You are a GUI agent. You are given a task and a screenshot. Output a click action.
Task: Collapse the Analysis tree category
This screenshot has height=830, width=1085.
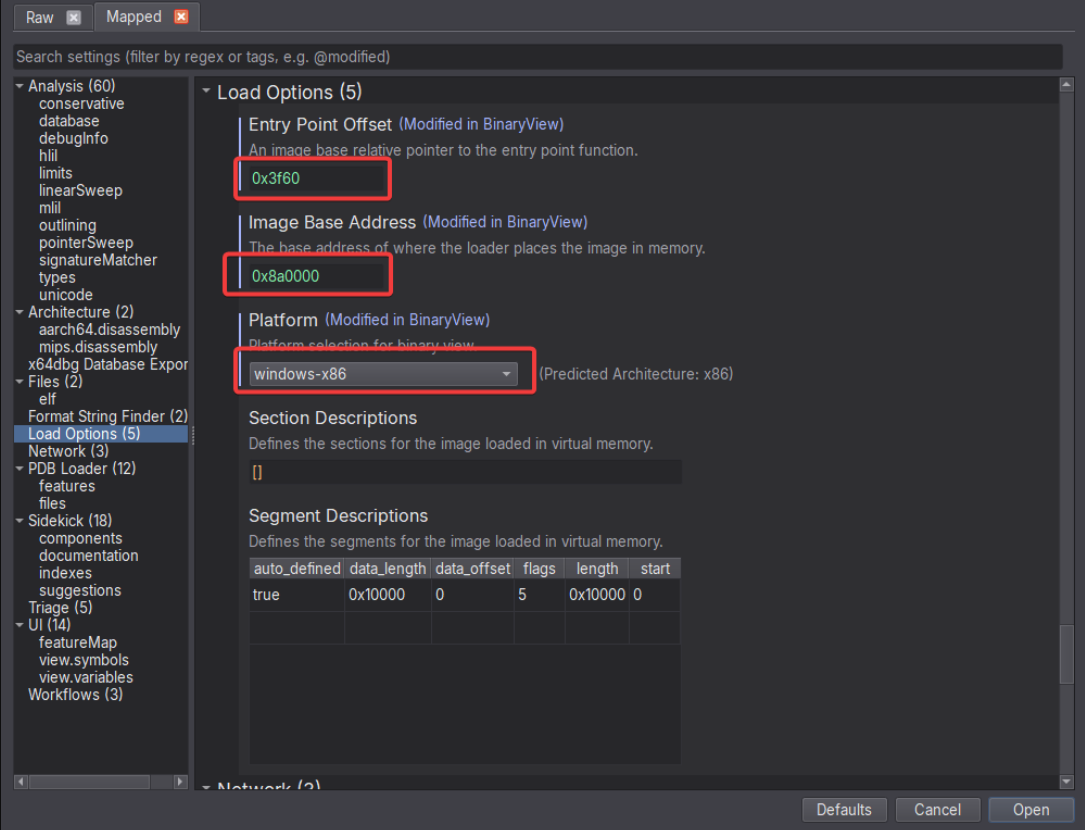point(20,87)
